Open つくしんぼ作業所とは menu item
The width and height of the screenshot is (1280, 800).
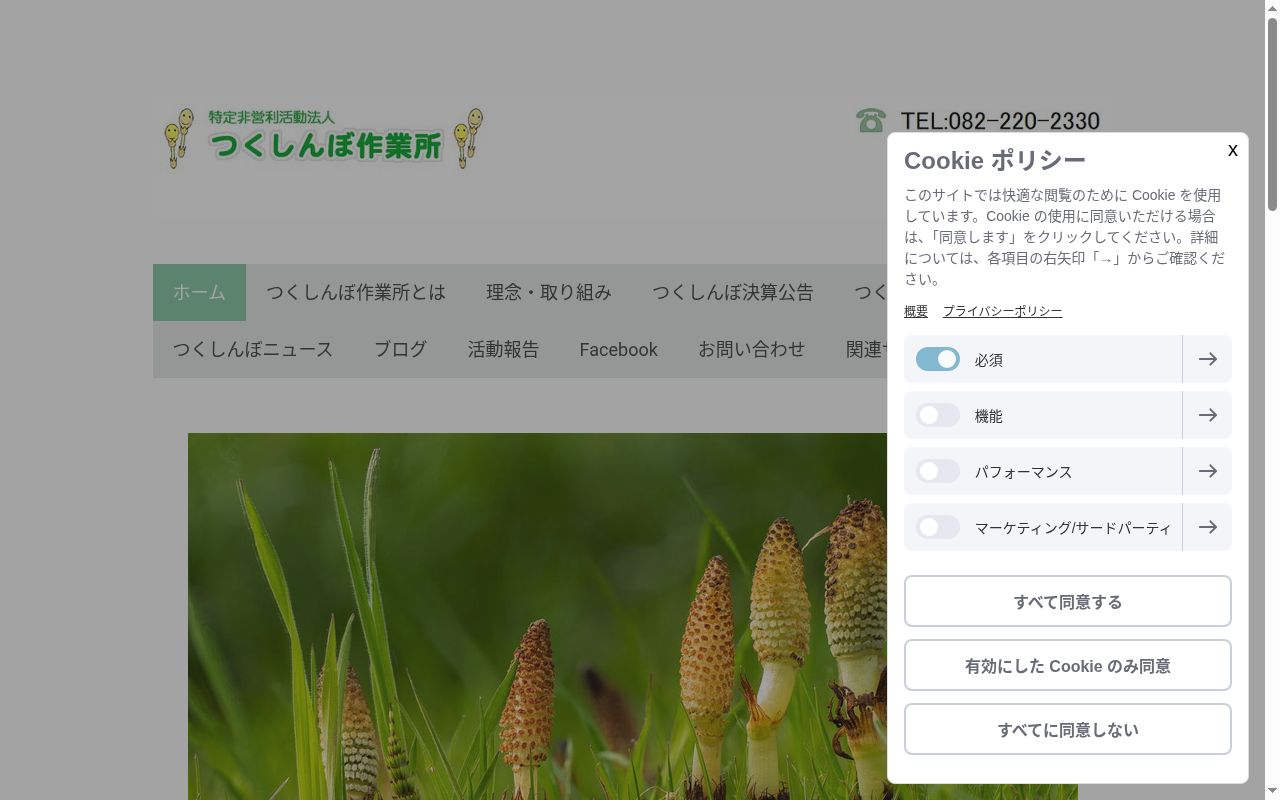[x=356, y=292]
